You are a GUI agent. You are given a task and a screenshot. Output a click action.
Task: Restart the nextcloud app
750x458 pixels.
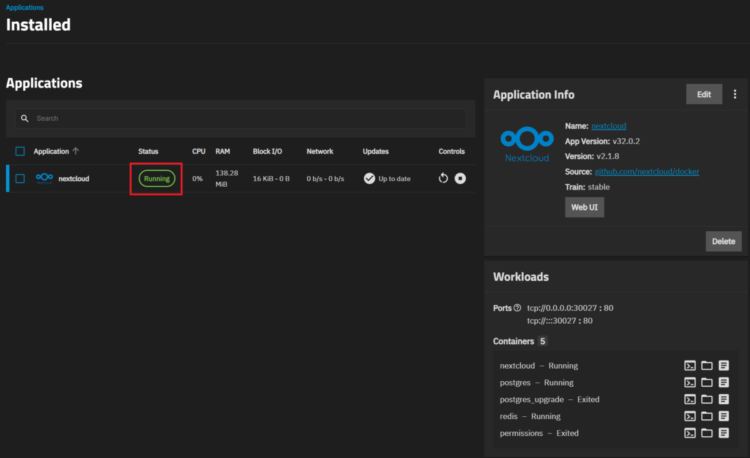(443, 179)
